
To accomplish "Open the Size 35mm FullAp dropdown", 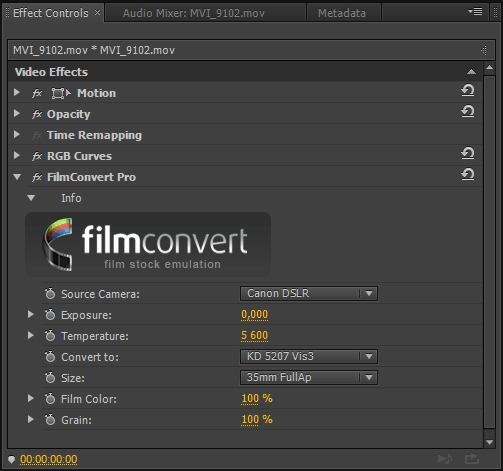I will click(309, 377).
